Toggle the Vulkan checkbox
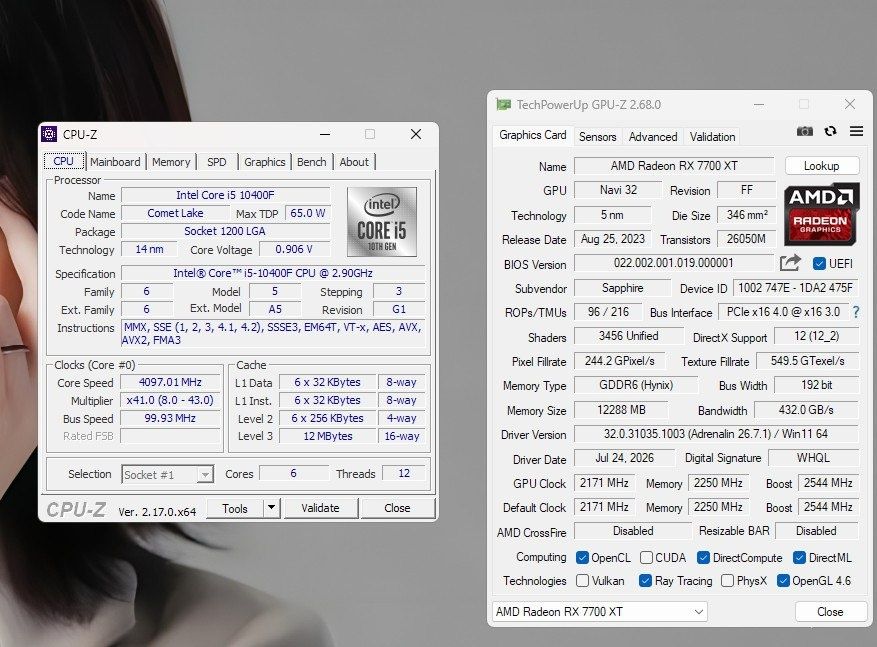The image size is (877, 647). (x=582, y=580)
